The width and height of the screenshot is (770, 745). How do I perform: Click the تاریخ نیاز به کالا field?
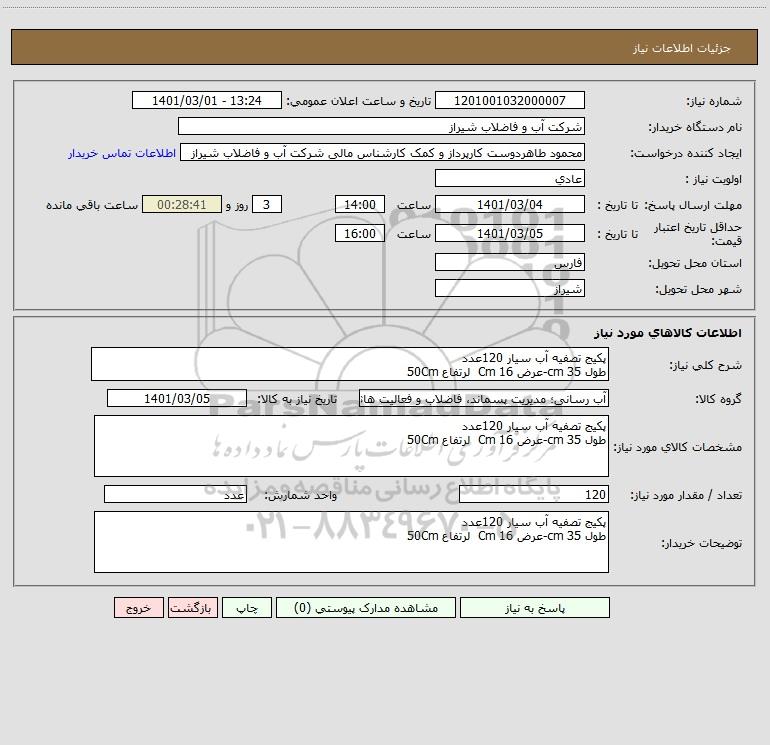point(177,398)
